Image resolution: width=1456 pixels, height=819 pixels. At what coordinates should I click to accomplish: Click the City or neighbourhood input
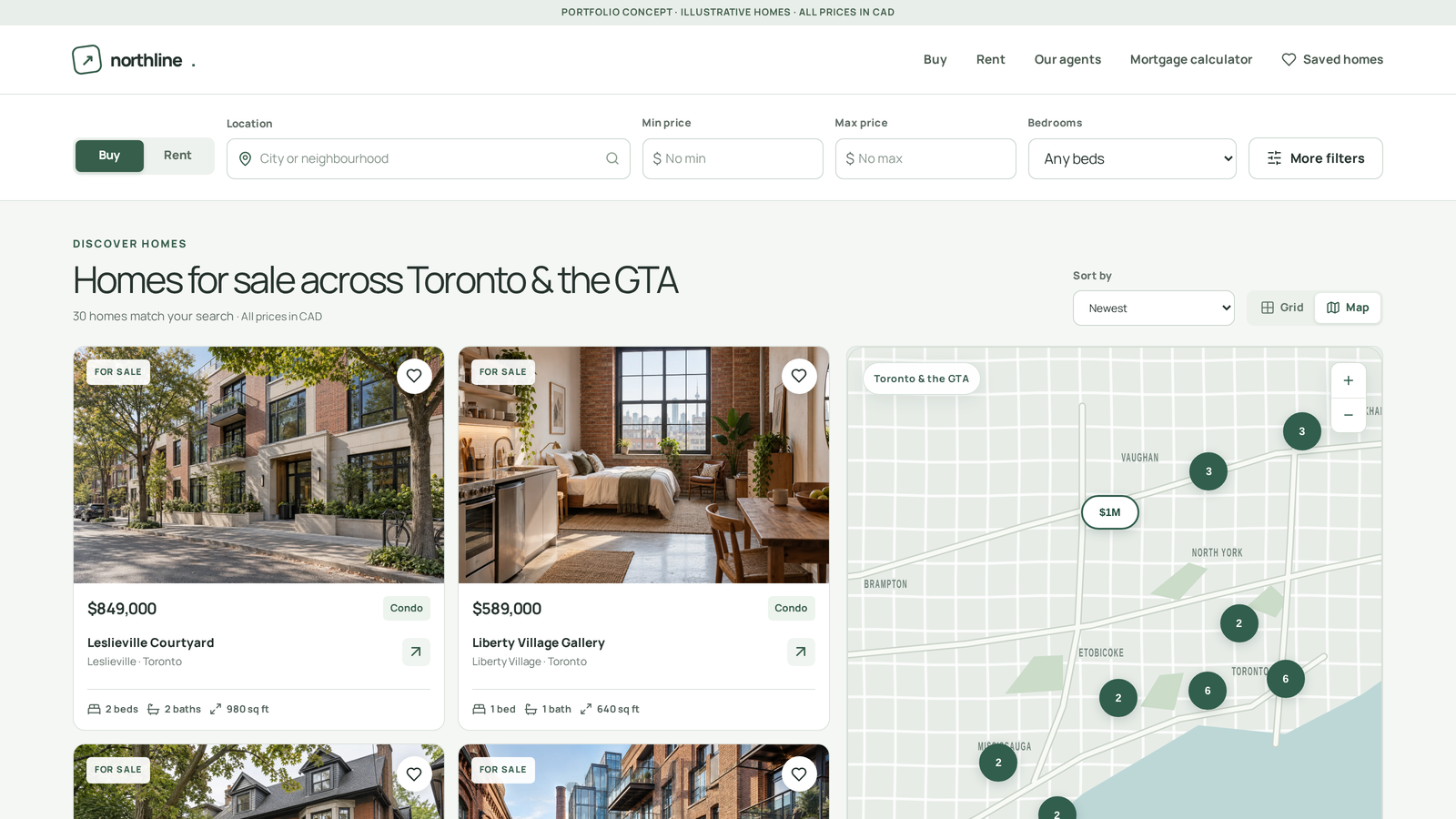[429, 158]
